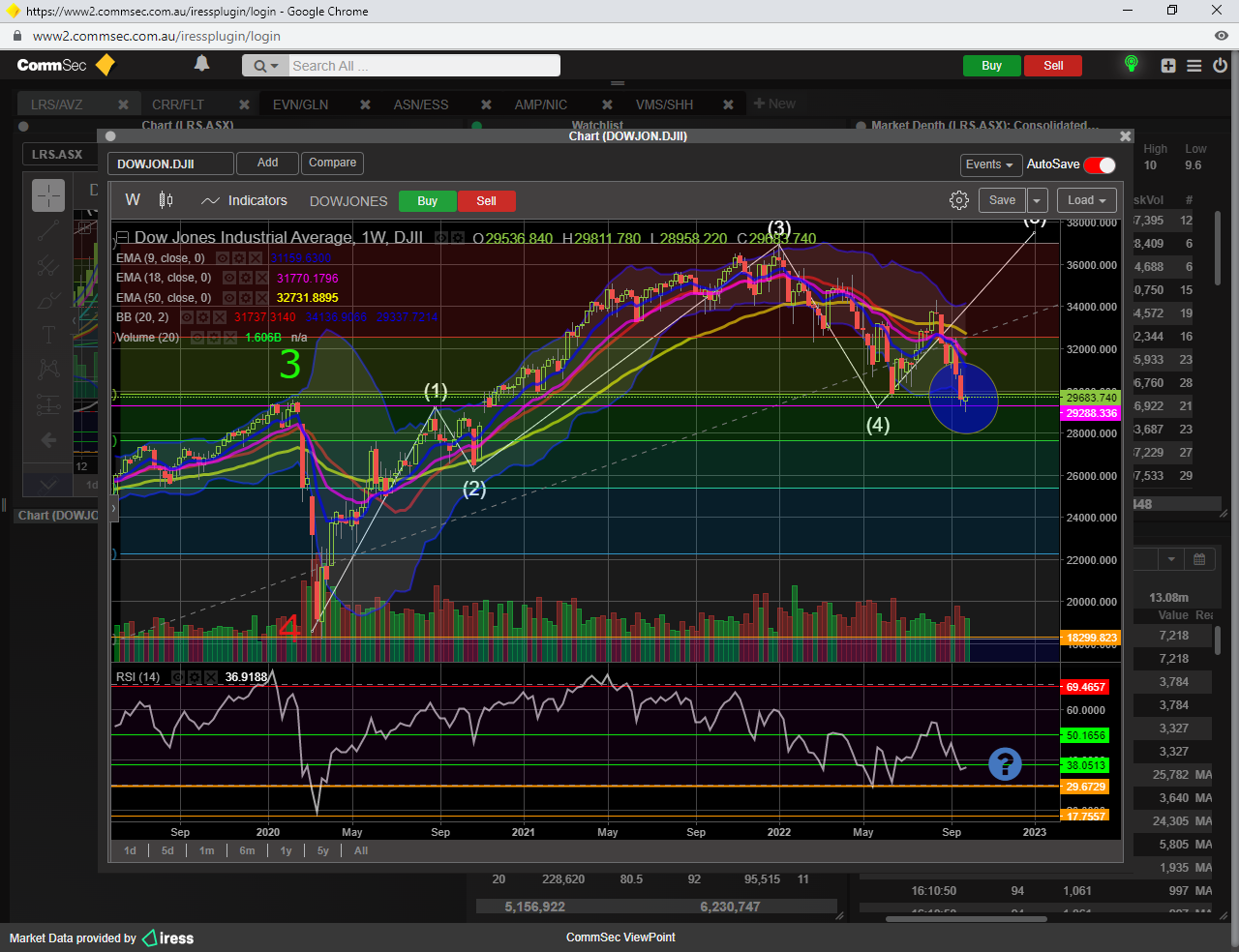Open chart settings gear beside Save
Viewport: 1239px width, 952px height.
click(959, 200)
